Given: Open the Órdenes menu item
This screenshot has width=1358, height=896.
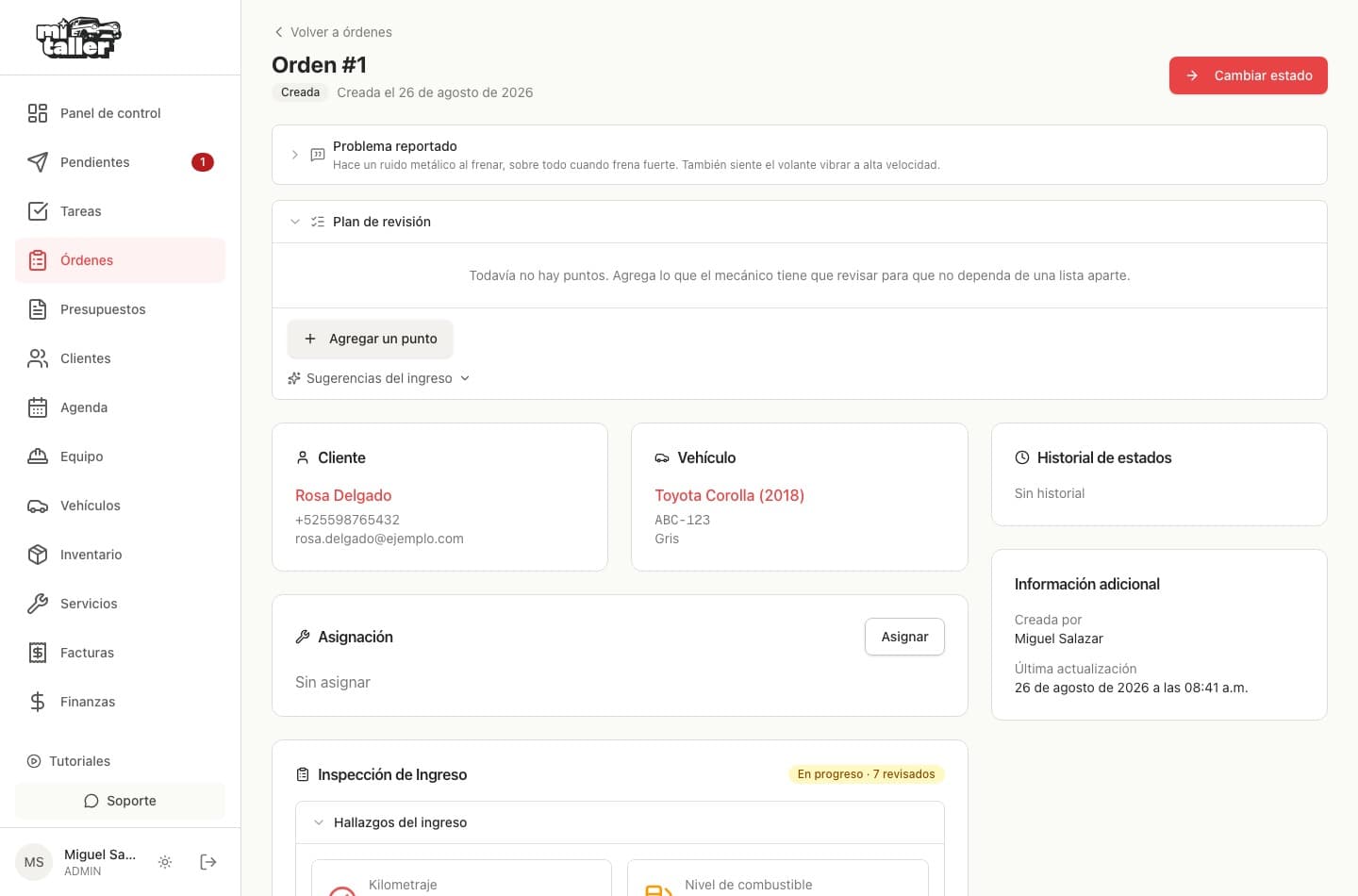Looking at the screenshot, I should tap(120, 260).
